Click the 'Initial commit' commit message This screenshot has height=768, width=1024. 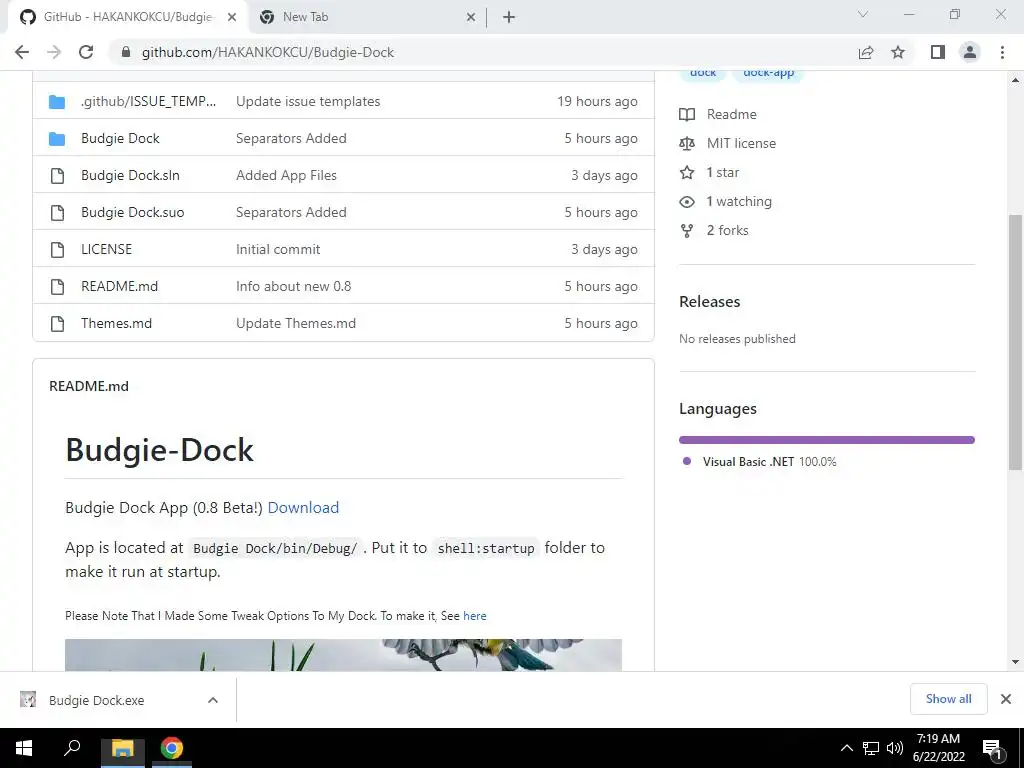pyautogui.click(x=278, y=249)
